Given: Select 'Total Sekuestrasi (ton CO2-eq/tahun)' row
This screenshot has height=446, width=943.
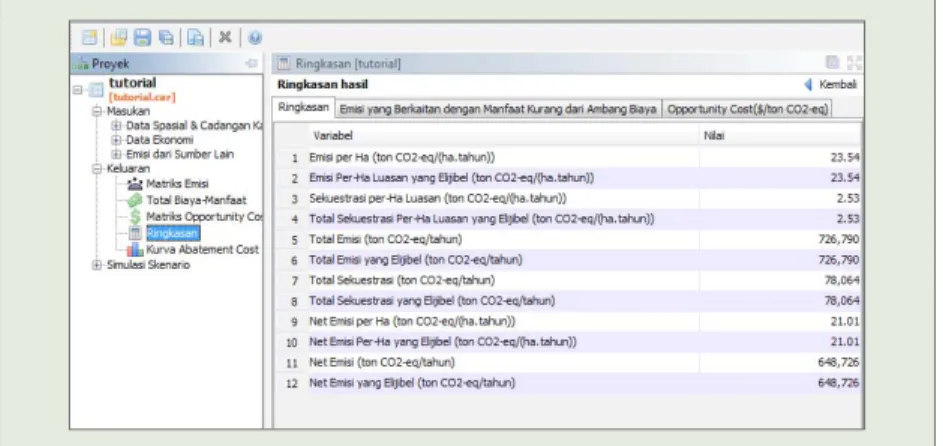Looking at the screenshot, I should coord(402,281).
